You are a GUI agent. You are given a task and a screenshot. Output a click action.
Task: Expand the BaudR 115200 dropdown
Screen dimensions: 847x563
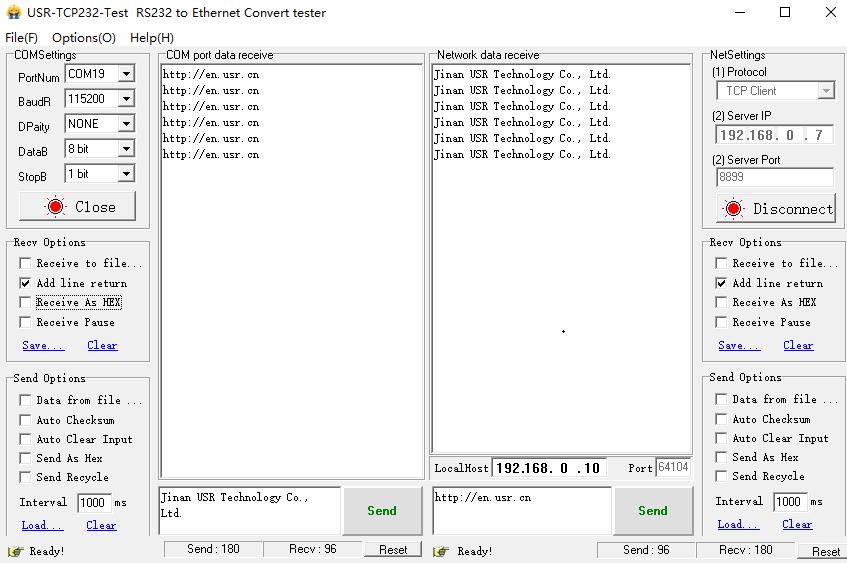point(126,98)
